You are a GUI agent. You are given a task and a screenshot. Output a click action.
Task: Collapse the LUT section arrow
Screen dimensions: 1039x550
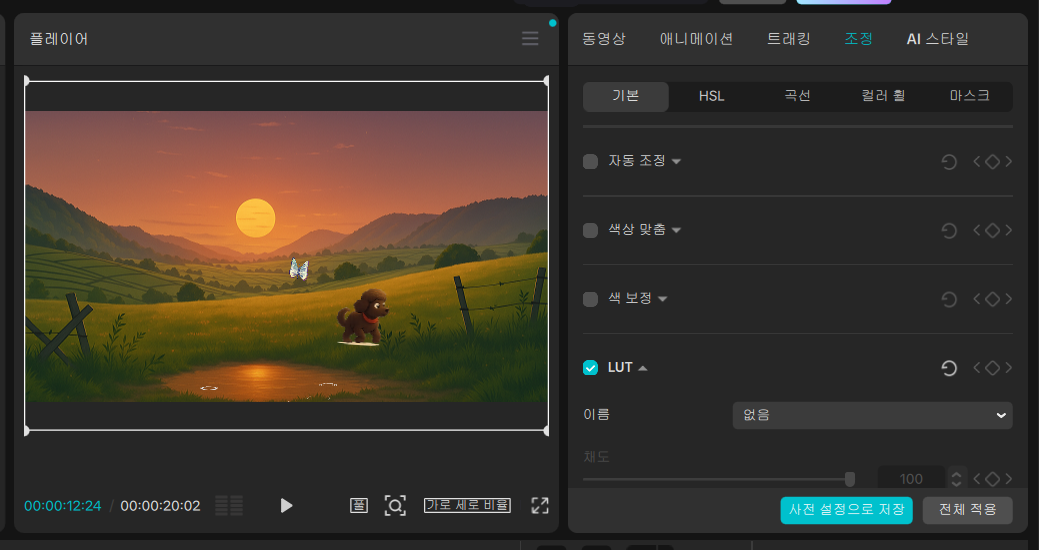coord(643,368)
